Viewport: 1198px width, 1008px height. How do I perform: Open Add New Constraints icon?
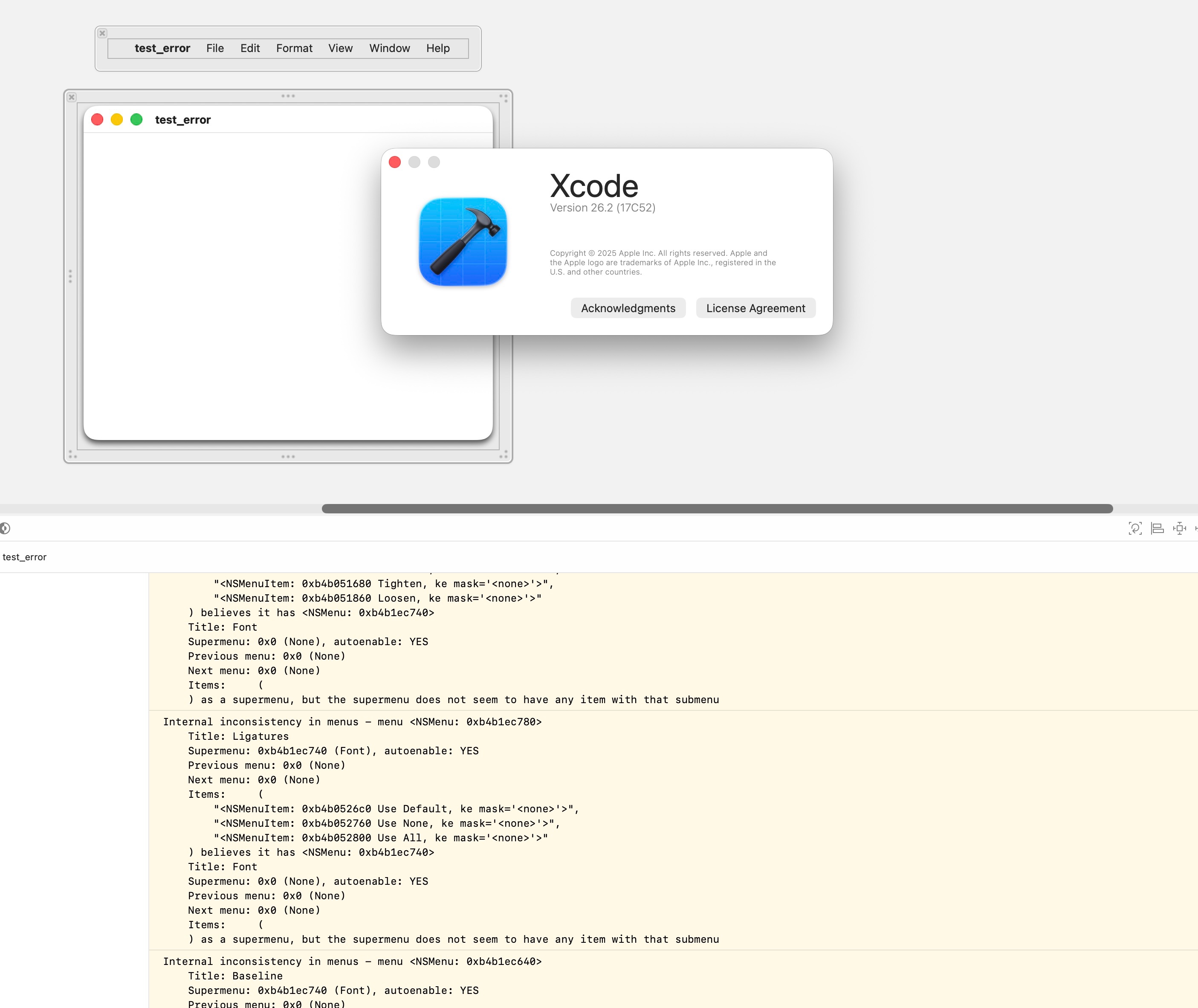click(1179, 529)
